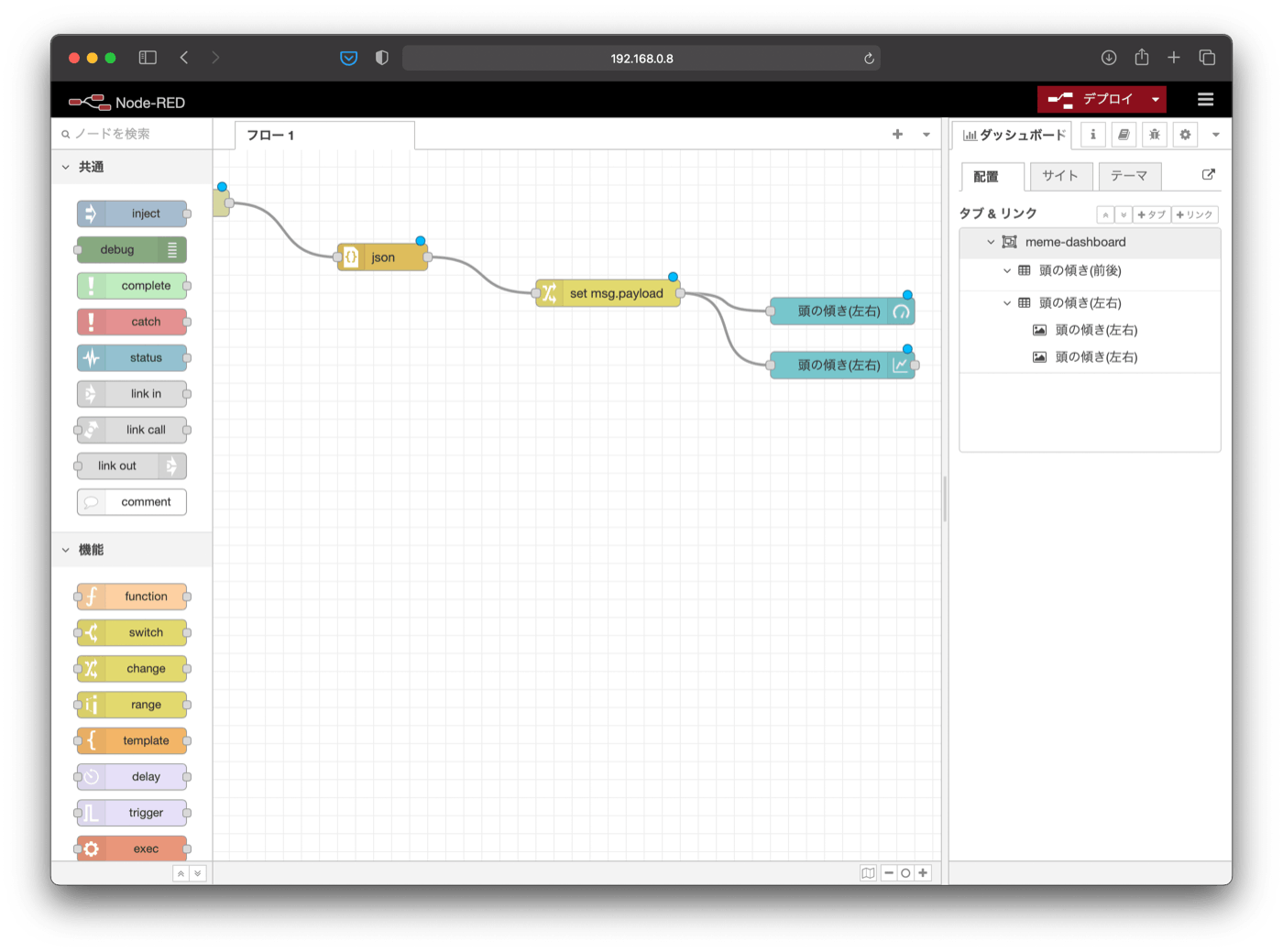
Task: Select the change node in palette
Action: (132, 669)
